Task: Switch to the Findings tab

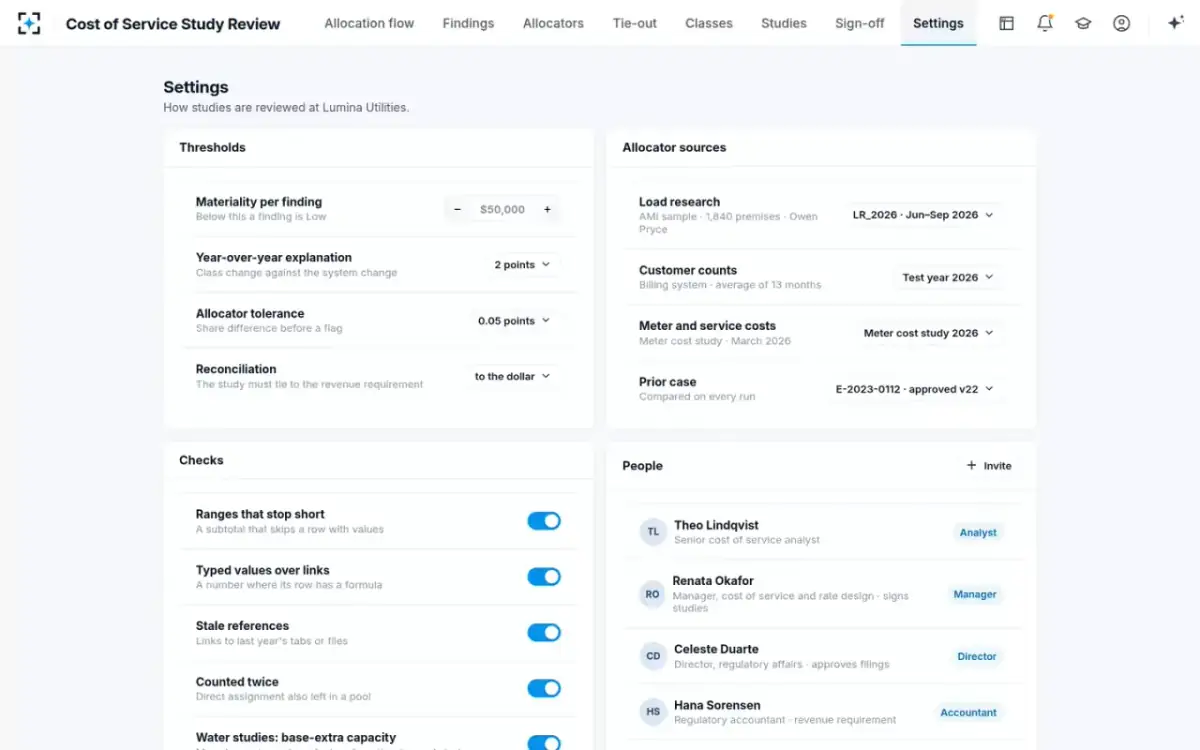Action: pos(468,23)
